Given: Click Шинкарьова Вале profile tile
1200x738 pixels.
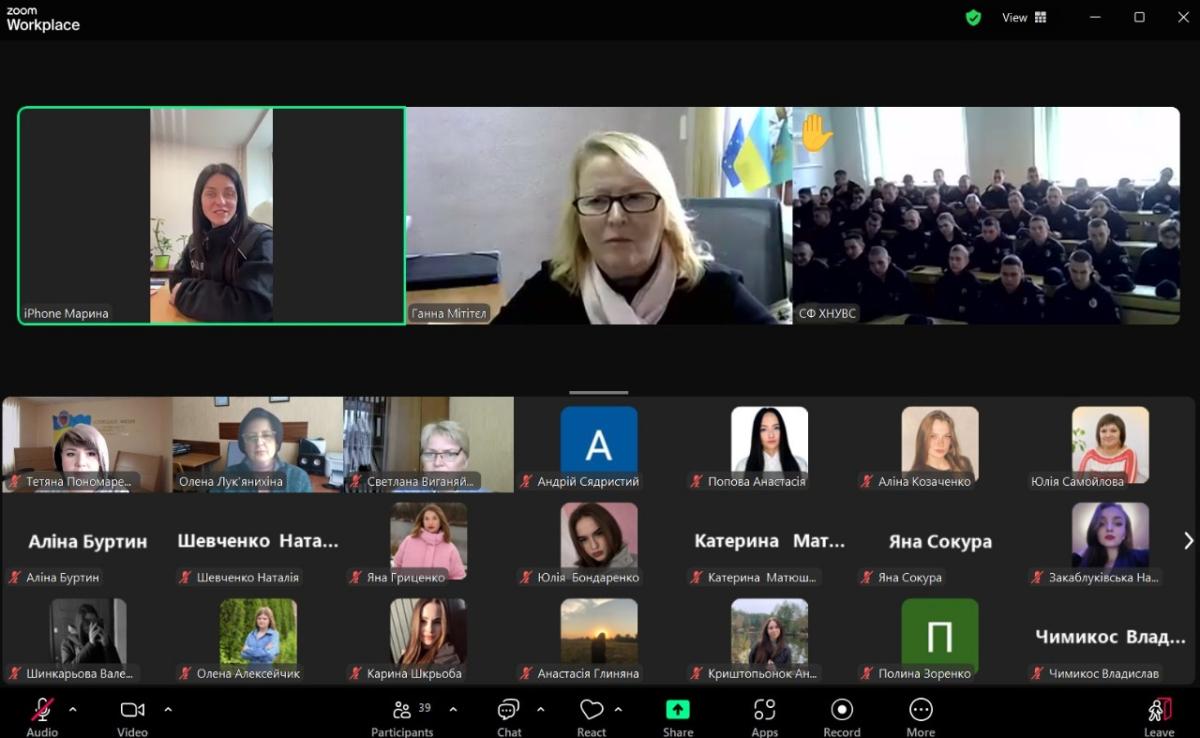Looking at the screenshot, I should [87, 636].
